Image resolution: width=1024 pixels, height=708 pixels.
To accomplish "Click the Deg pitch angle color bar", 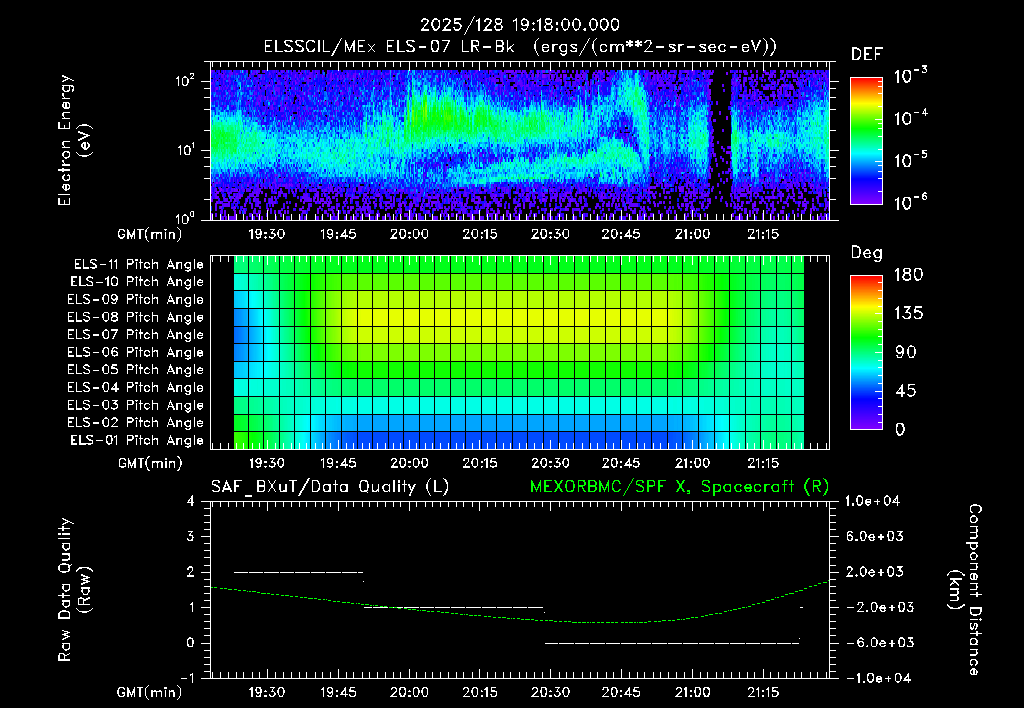I will pyautogui.click(x=866, y=352).
